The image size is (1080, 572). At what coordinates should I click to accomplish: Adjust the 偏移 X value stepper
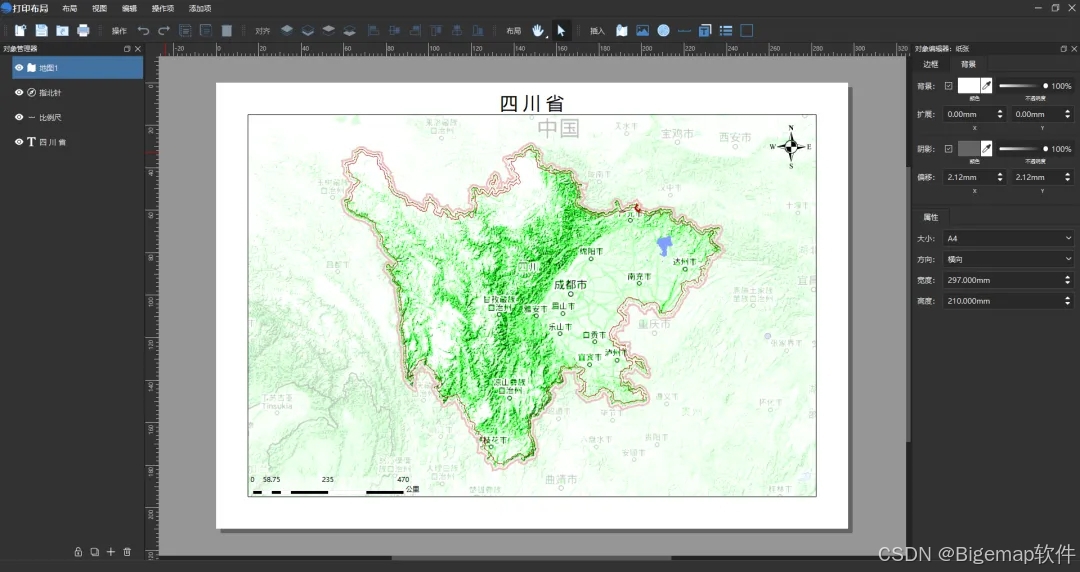[1000, 177]
